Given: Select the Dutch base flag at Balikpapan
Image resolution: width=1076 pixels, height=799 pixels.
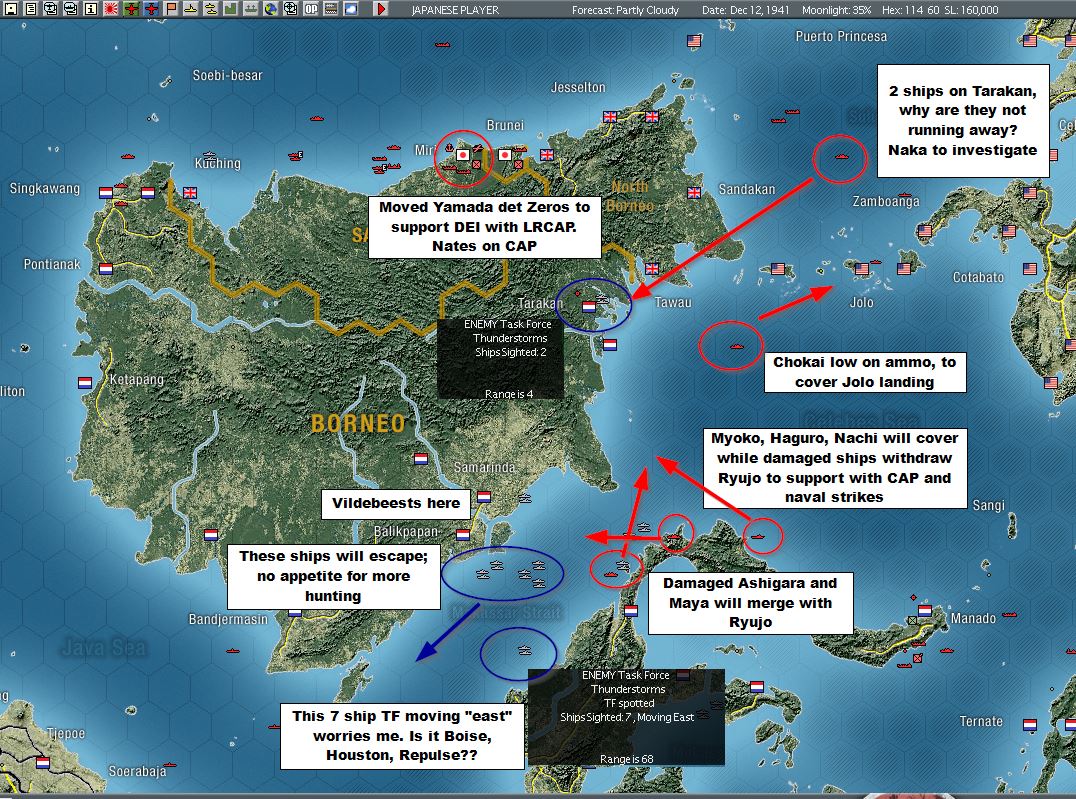Looking at the screenshot, I should (463, 535).
